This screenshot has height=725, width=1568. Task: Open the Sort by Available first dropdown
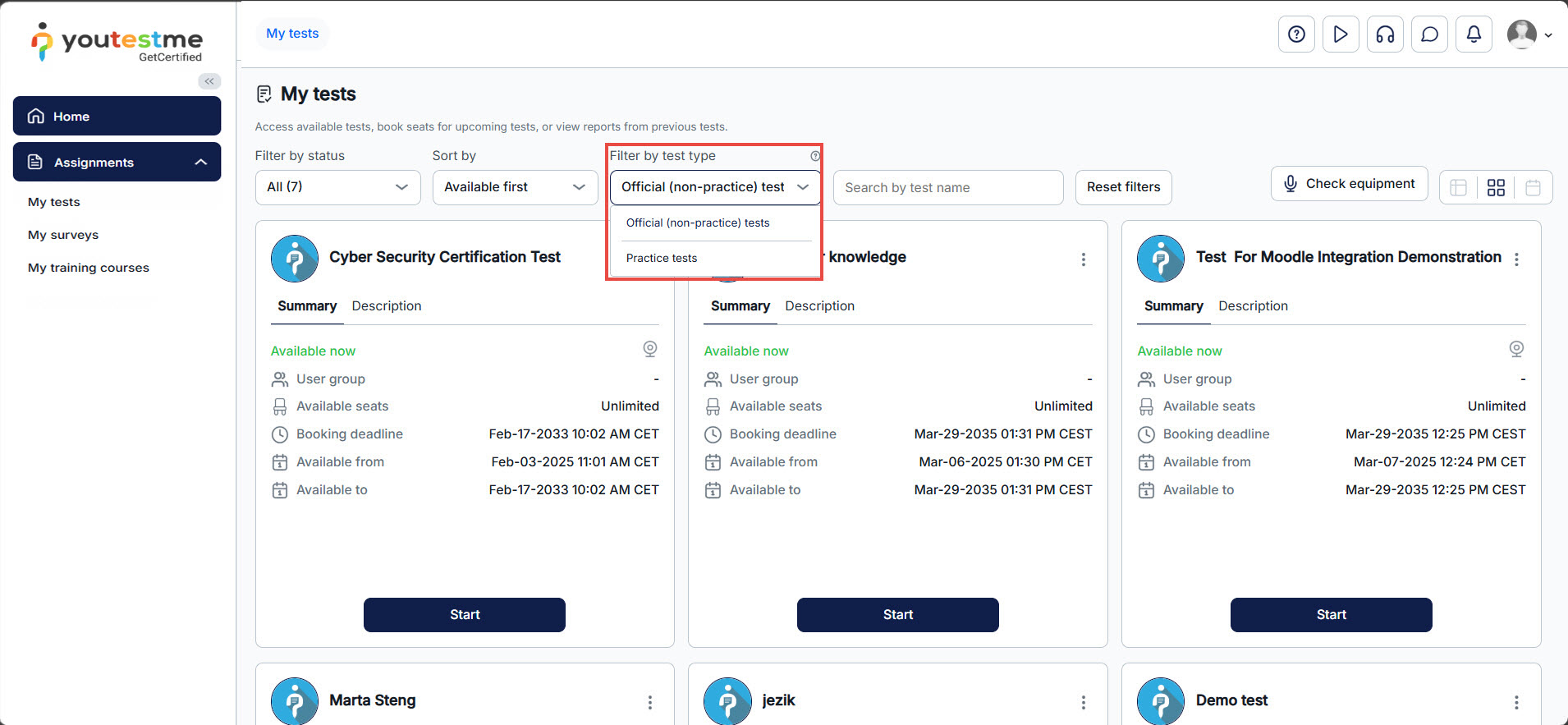coord(515,187)
